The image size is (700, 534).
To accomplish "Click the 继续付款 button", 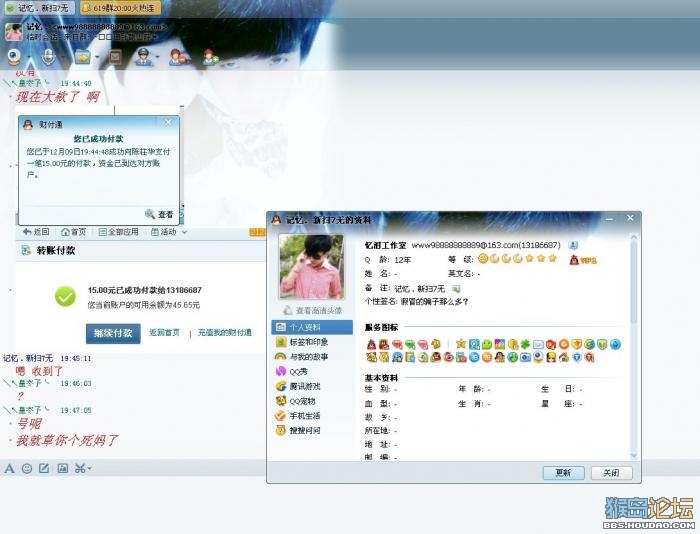I will click(x=113, y=333).
